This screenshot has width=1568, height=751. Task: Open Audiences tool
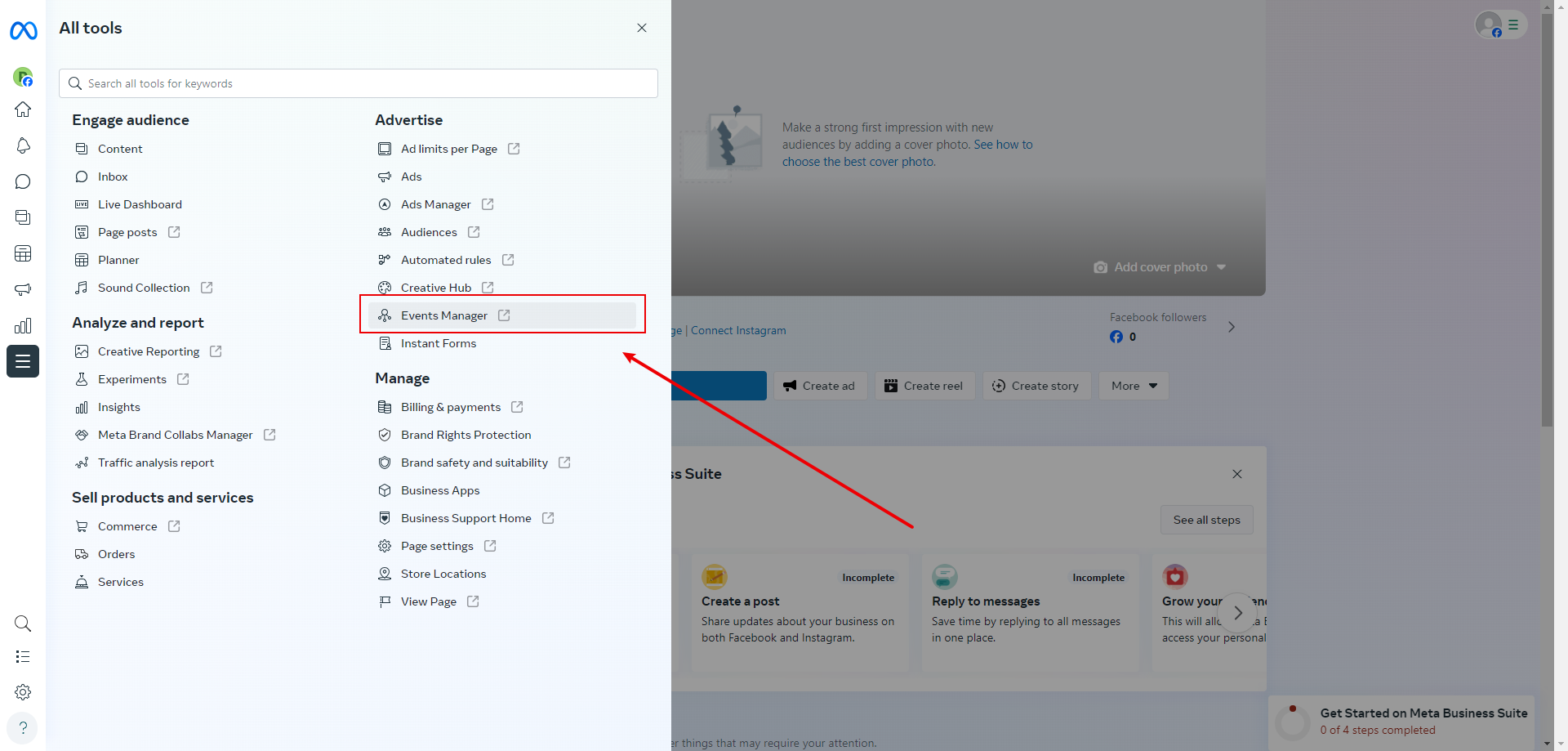click(429, 232)
